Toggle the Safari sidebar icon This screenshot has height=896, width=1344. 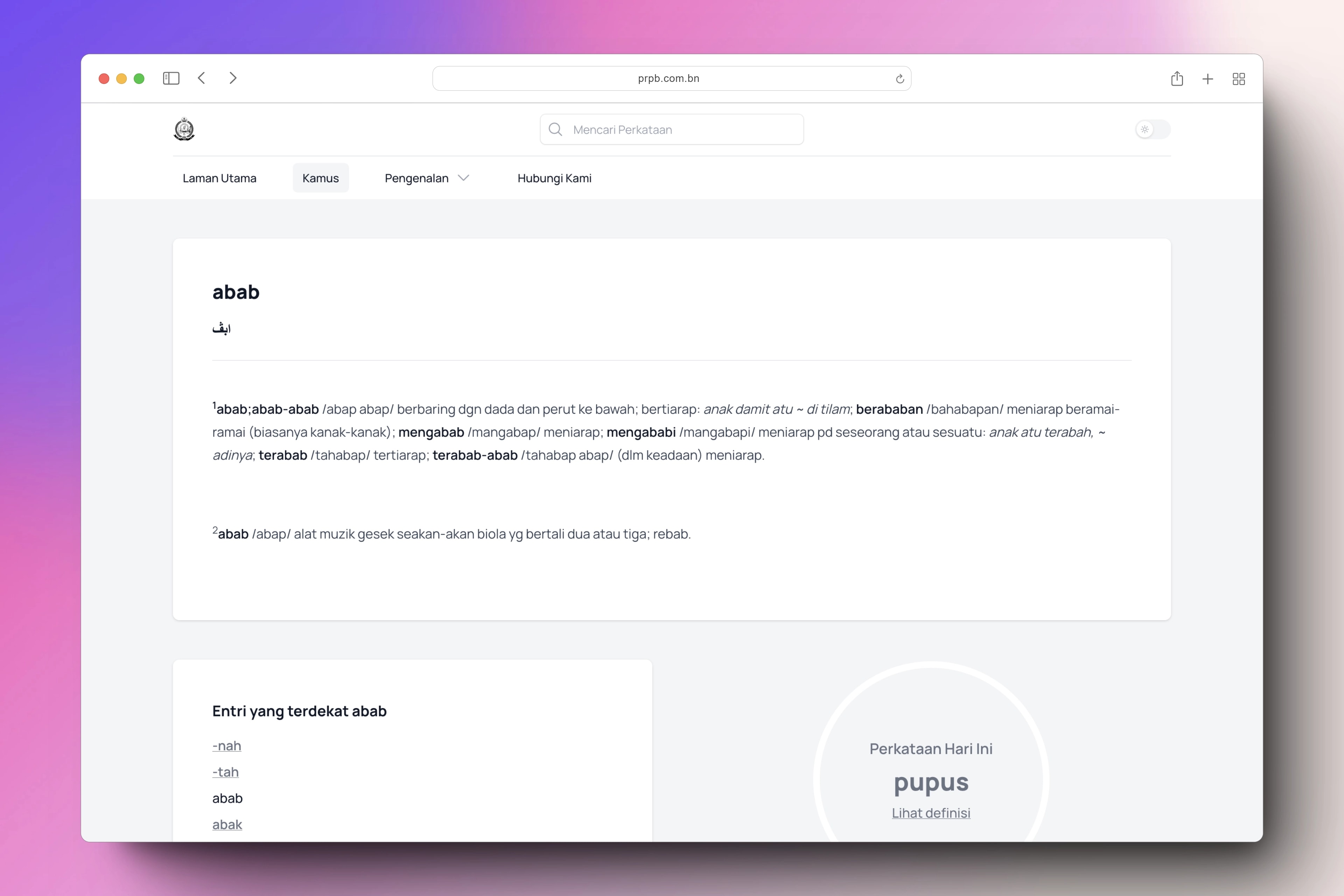[x=171, y=78]
